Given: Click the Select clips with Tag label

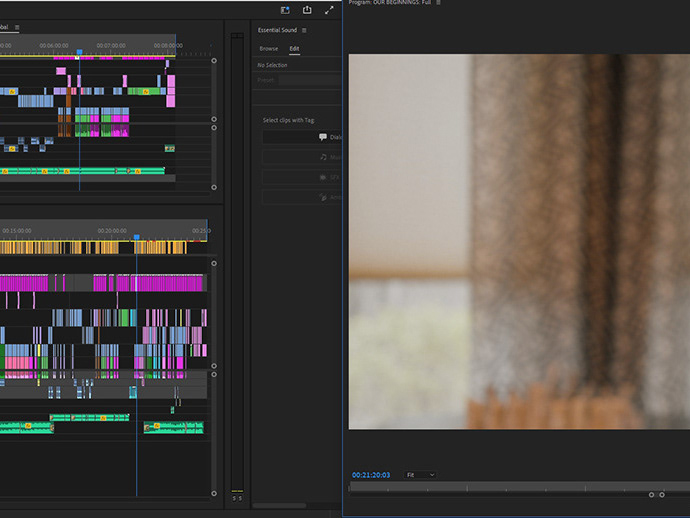Looking at the screenshot, I should [289, 120].
